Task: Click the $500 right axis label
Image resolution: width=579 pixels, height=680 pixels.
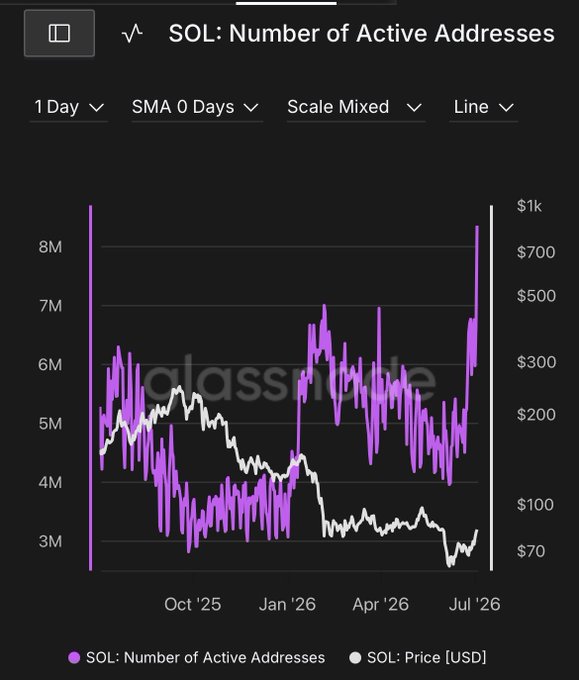Action: coord(536,296)
